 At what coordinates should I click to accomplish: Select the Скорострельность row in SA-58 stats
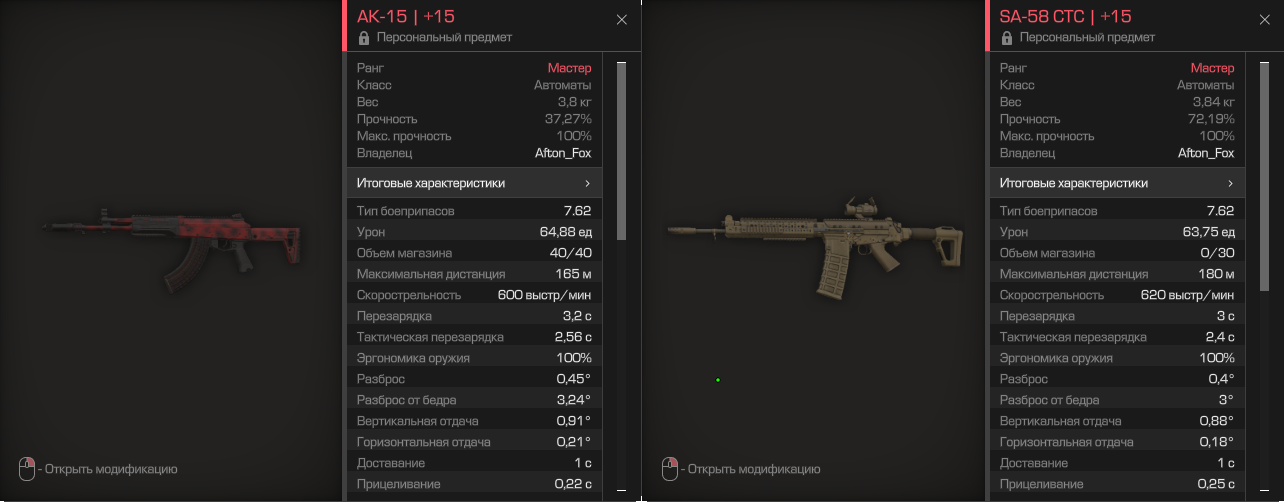click(x=1117, y=295)
